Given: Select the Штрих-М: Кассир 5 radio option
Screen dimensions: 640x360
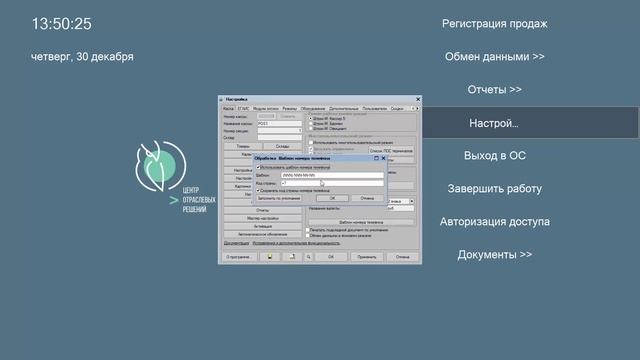Looking at the screenshot, I should coord(311,118).
